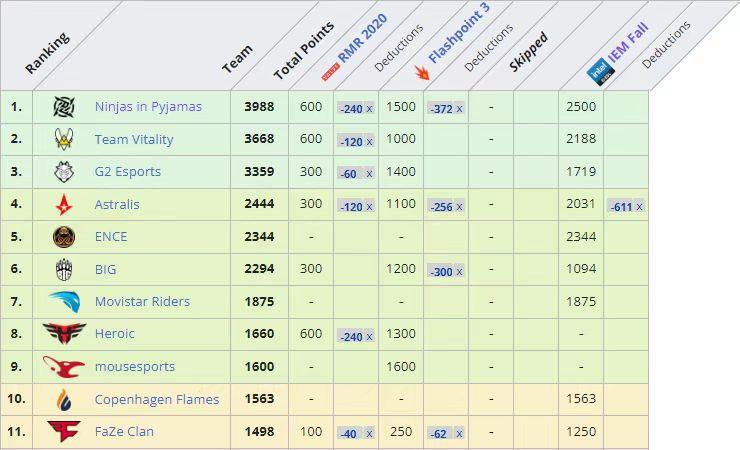Open the IEM Fall header link
Image resolution: width=740 pixels, height=450 pixels.
pos(630,47)
